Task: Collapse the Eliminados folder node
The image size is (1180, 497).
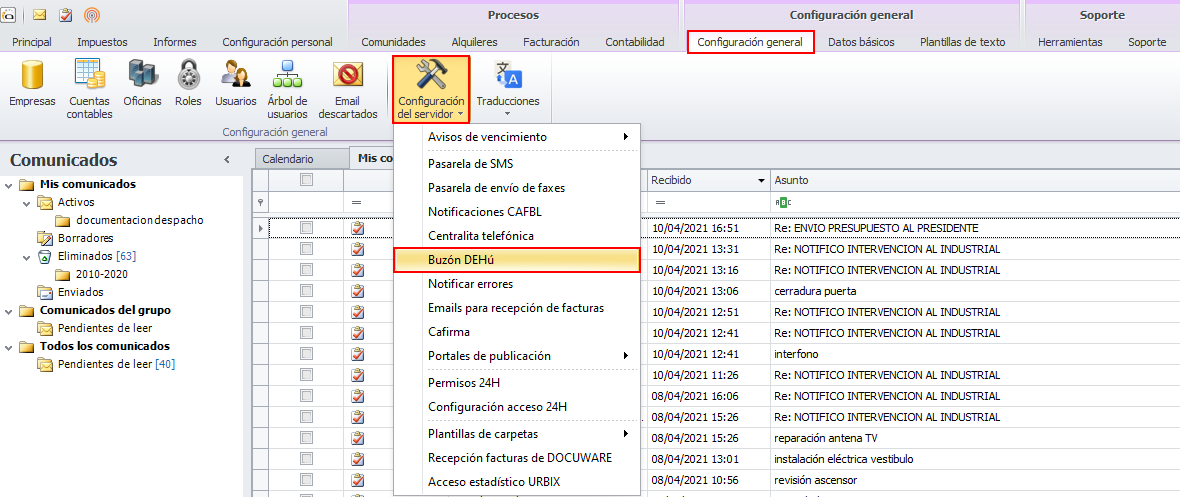Action: point(27,256)
